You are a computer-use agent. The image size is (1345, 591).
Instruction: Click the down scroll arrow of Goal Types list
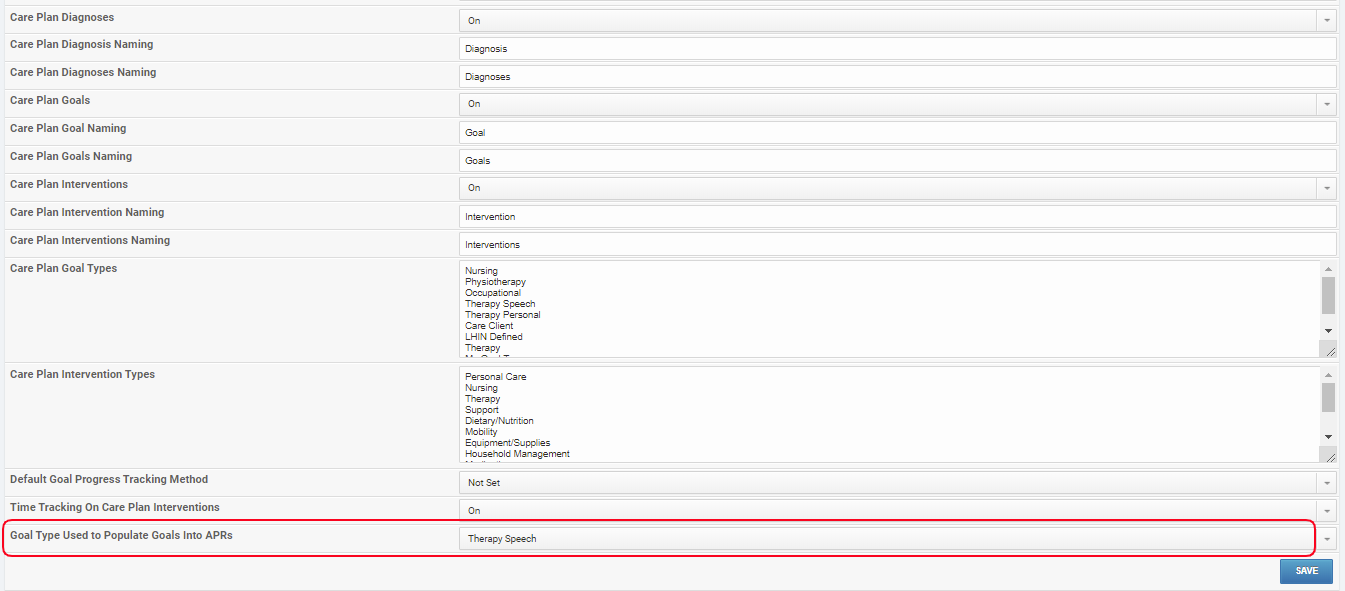click(x=1328, y=330)
